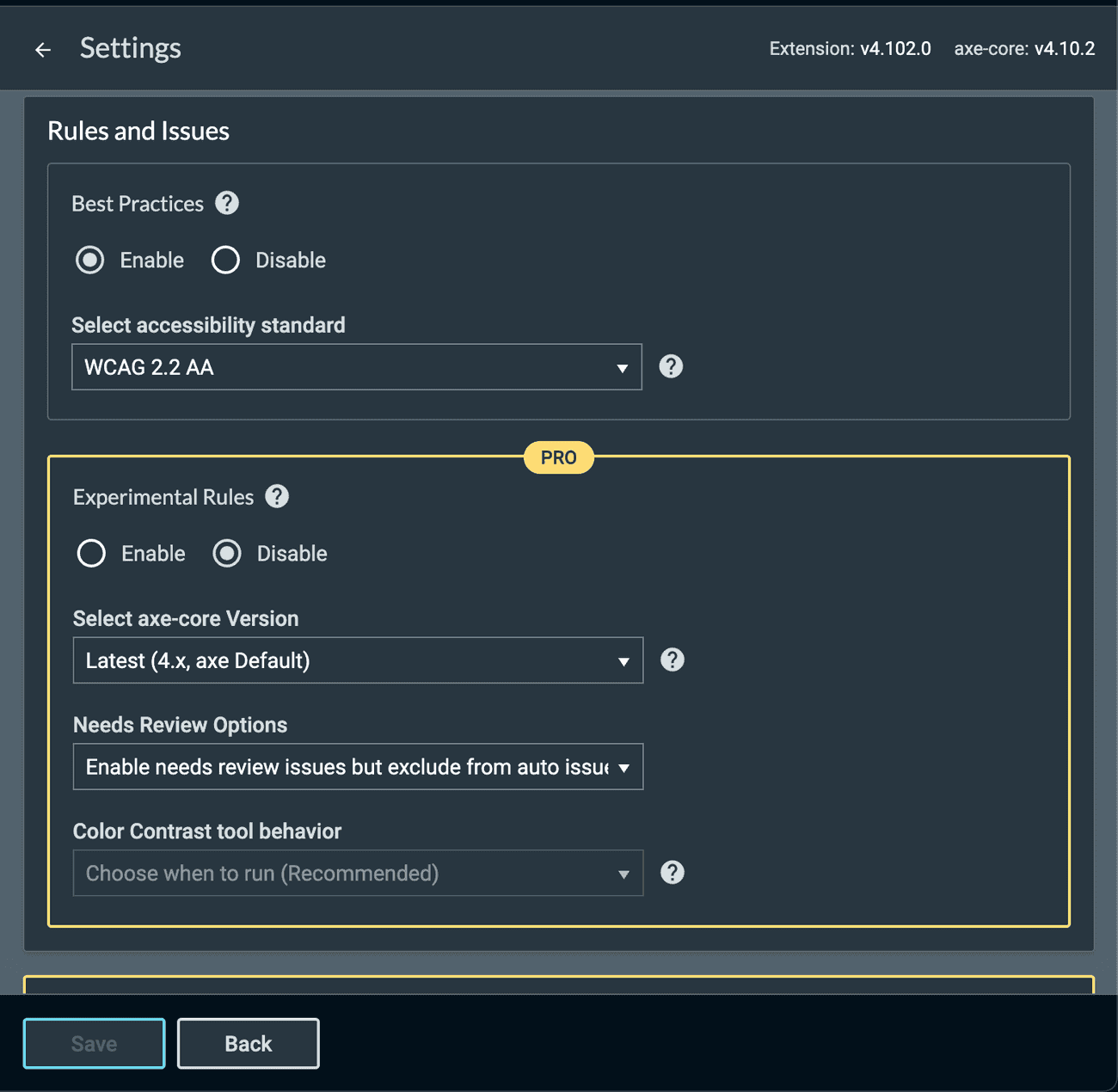Enable Experimental Rules
Screen dimensions: 1118x1092
91,553
